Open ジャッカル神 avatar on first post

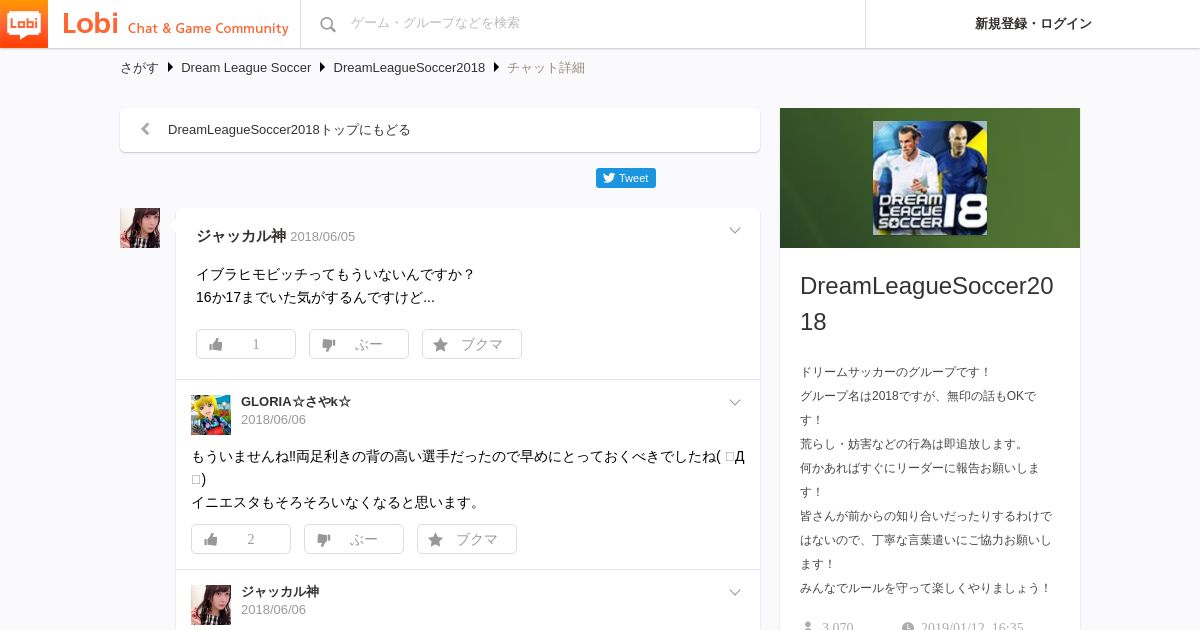coord(140,228)
